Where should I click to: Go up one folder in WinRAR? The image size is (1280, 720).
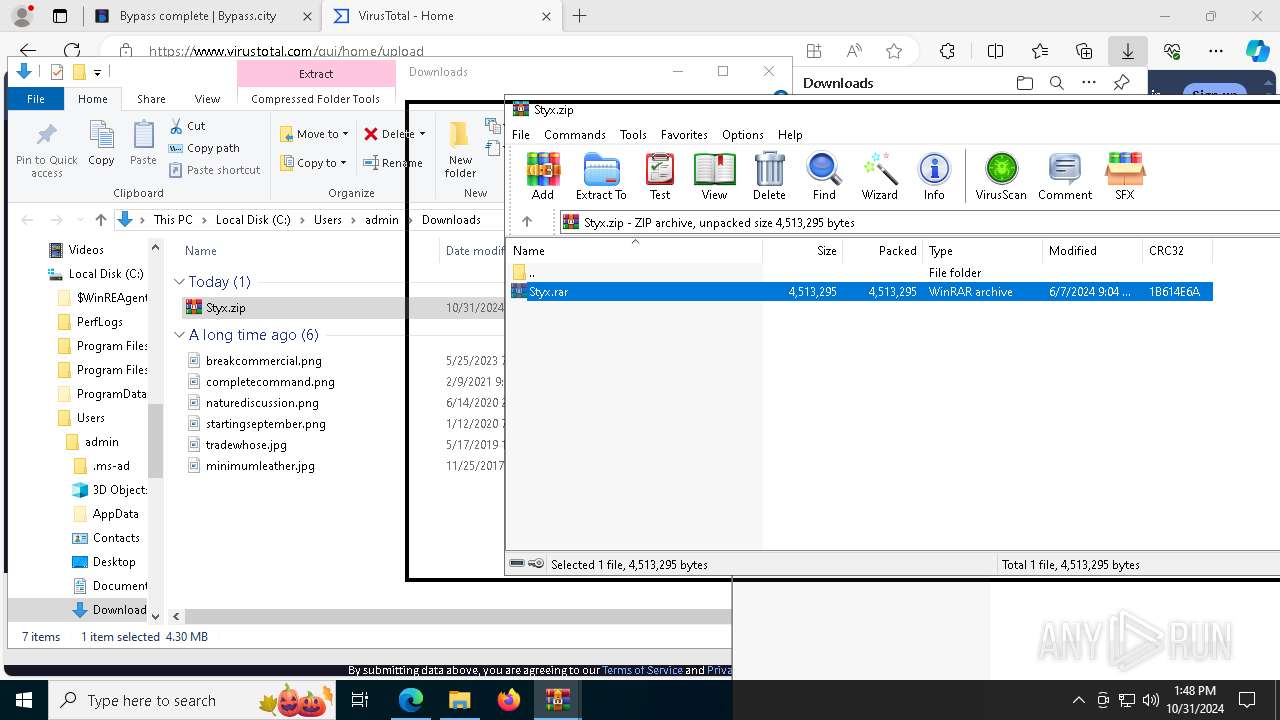click(527, 222)
